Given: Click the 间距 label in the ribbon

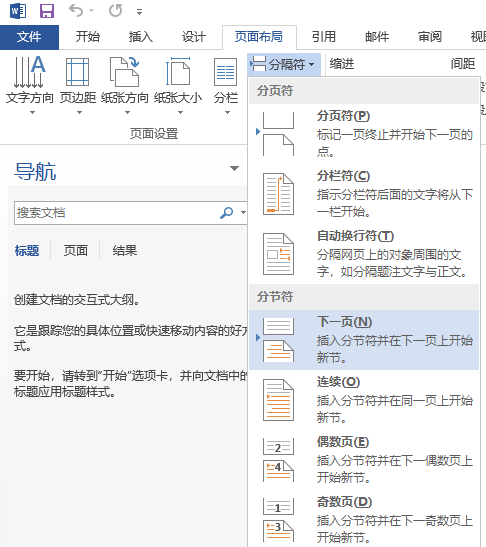Looking at the screenshot, I should pos(463,64).
